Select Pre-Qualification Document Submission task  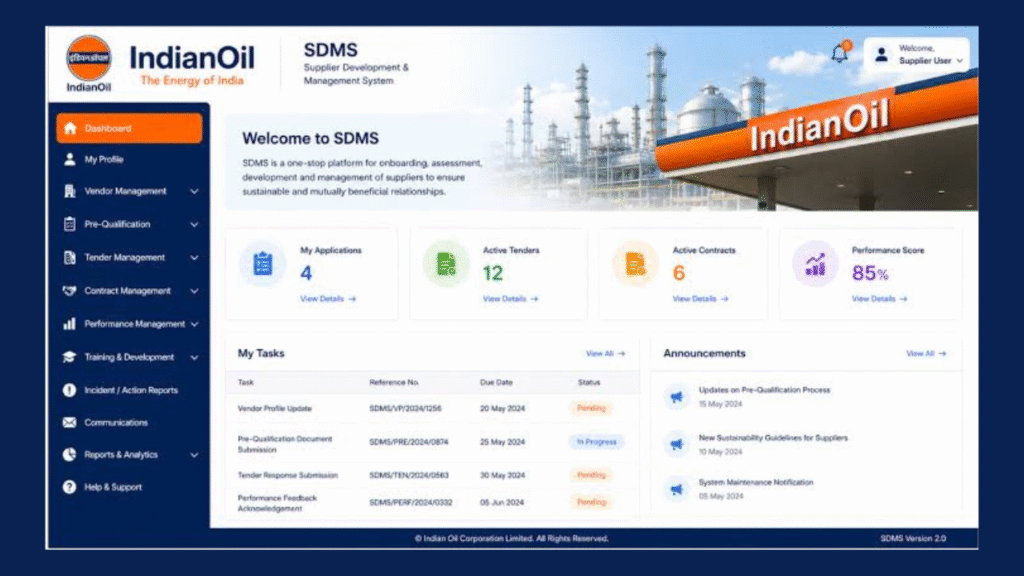pos(285,444)
